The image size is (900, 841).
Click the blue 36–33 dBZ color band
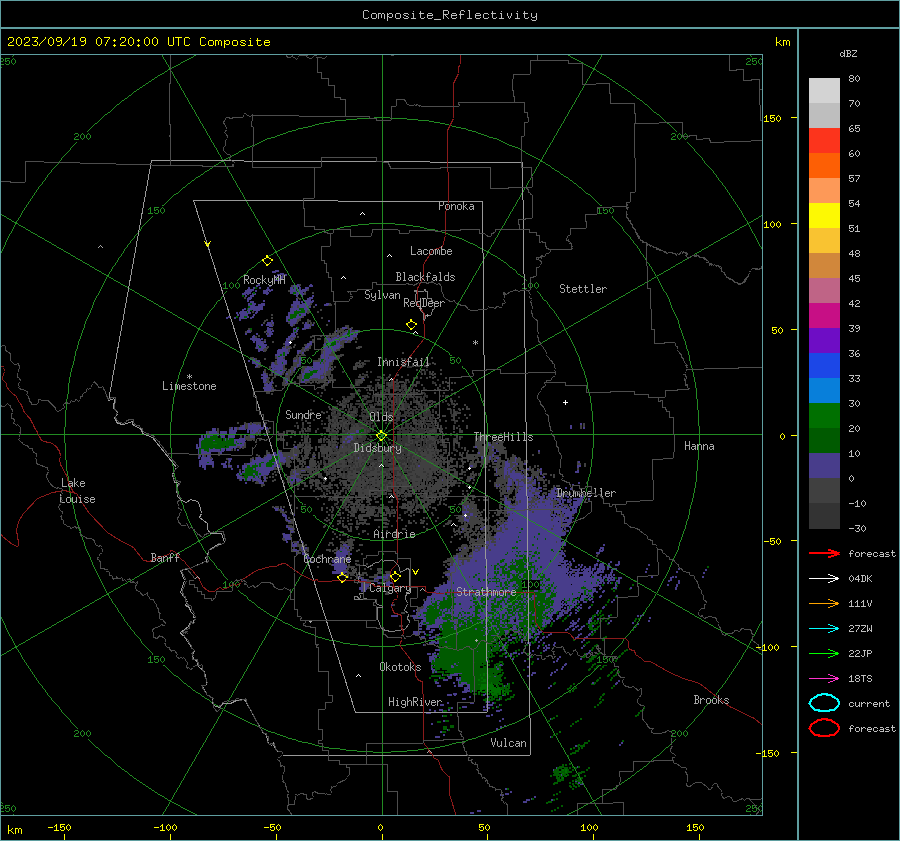(x=824, y=365)
